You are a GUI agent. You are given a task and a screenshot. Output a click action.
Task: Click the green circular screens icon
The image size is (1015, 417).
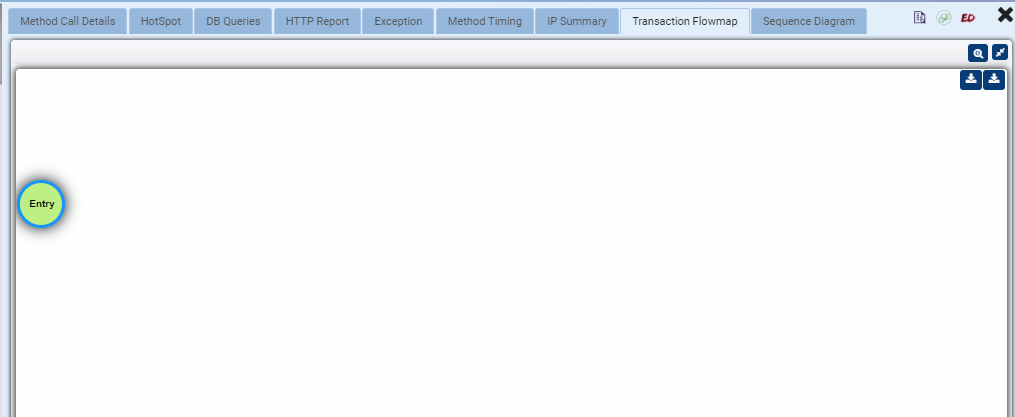coord(944,17)
